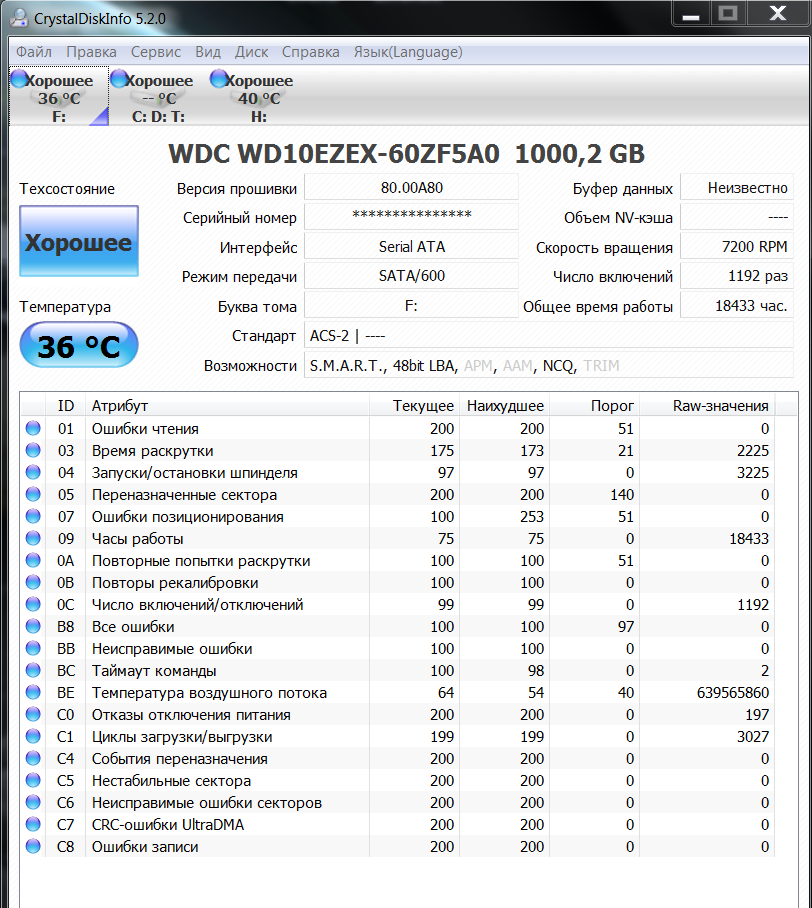Click the Текущее column header
The width and height of the screenshot is (812, 908).
[414, 406]
